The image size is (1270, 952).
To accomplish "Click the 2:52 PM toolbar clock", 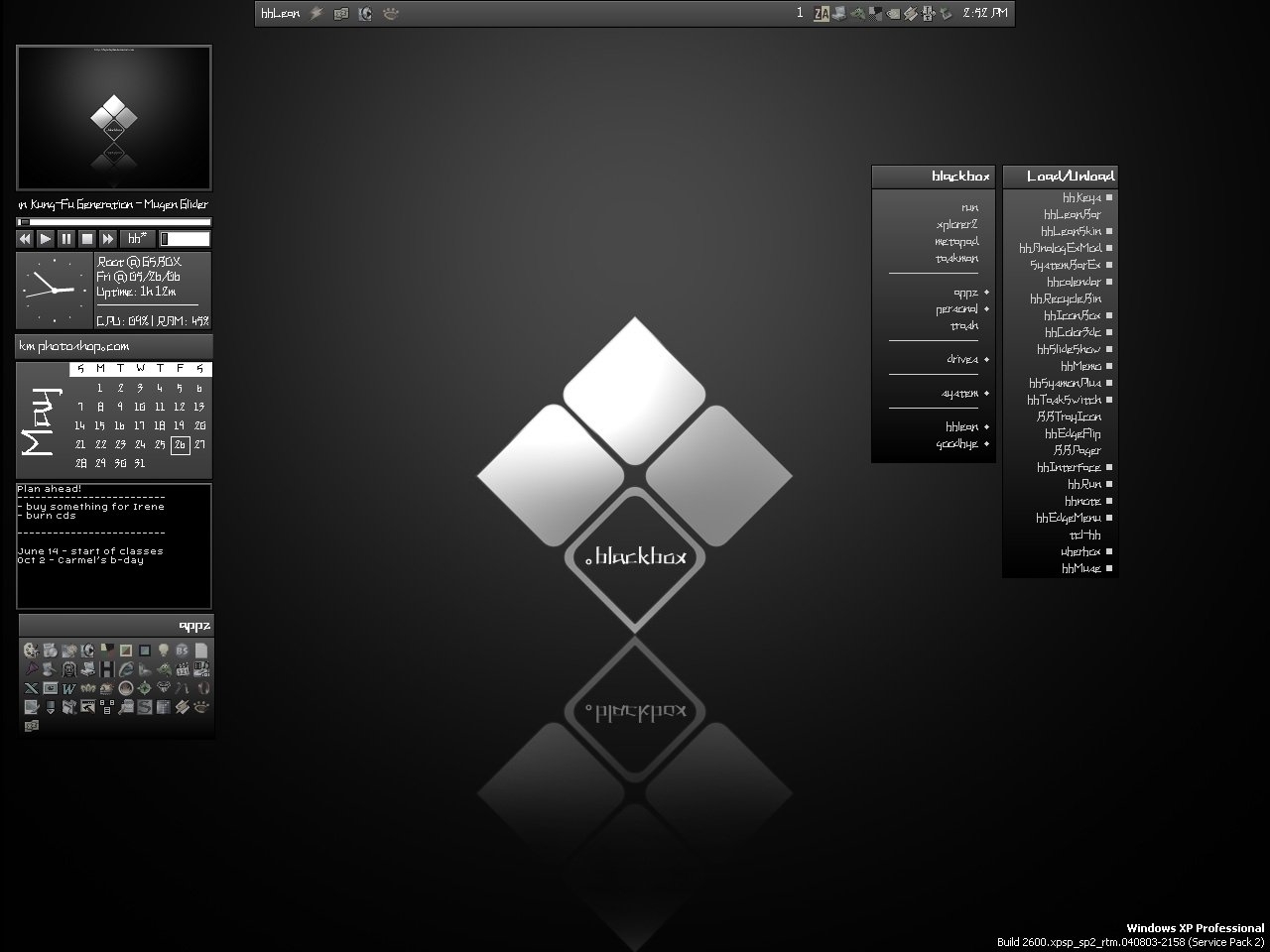I will (985, 13).
